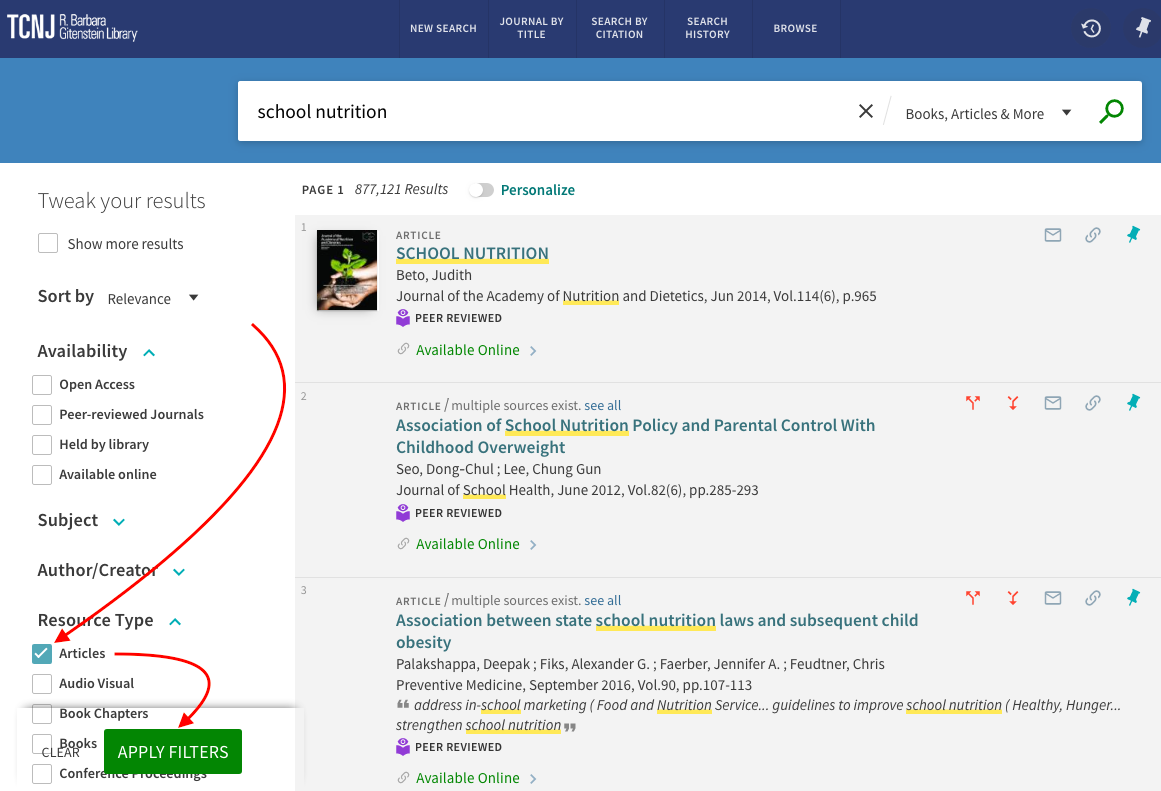Open pinned favorites in the header

click(1142, 28)
